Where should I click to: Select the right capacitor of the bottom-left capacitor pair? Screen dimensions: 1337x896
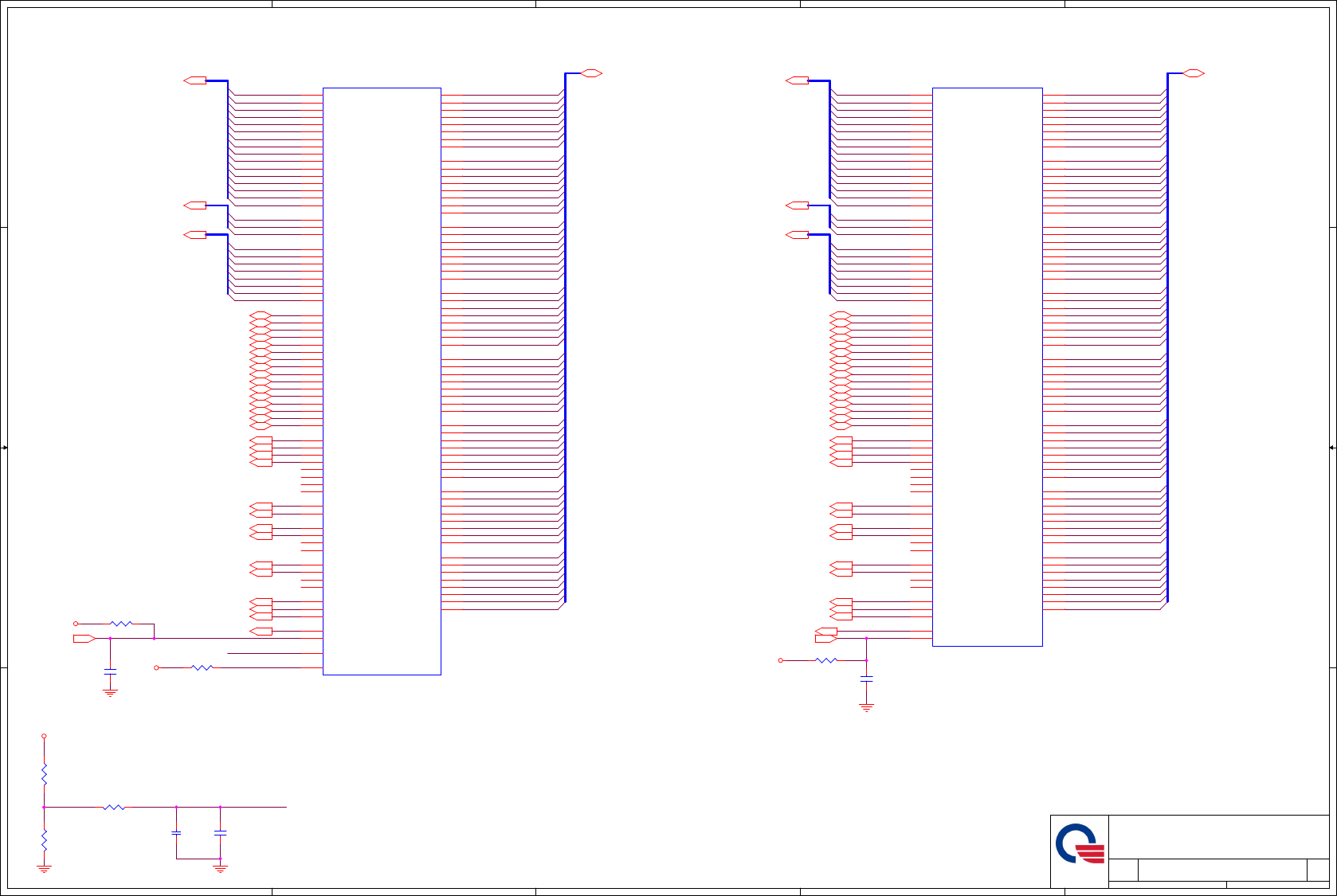221,833
